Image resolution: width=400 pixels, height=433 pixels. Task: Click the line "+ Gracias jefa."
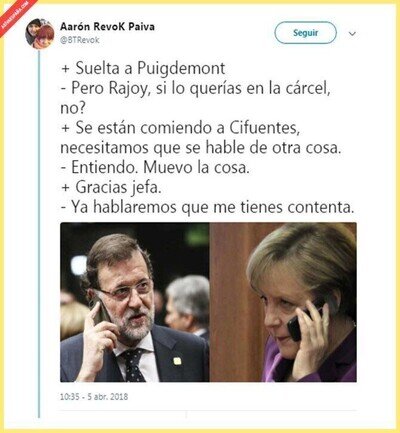pos(112,187)
